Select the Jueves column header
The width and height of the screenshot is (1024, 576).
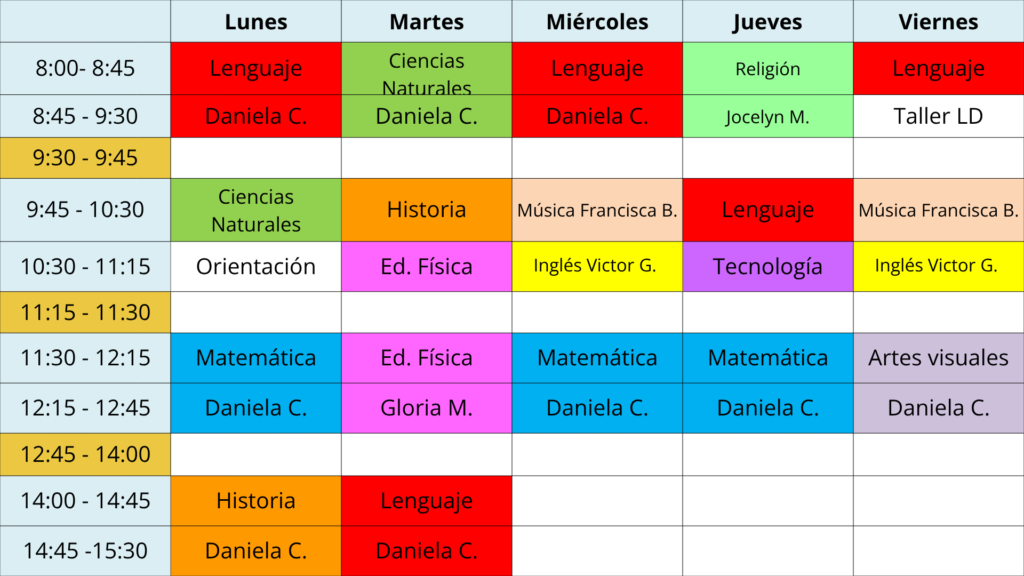[768, 22]
